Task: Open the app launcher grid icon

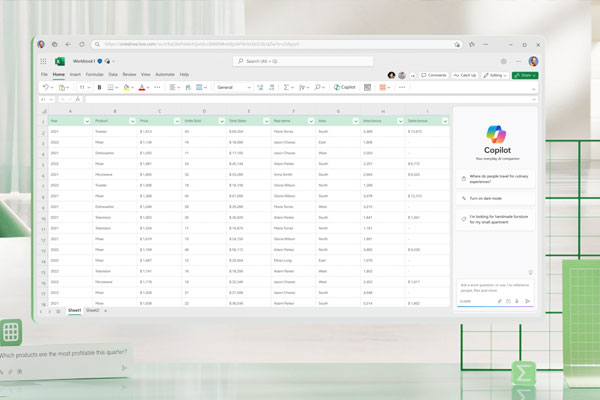Action: pyautogui.click(x=43, y=61)
